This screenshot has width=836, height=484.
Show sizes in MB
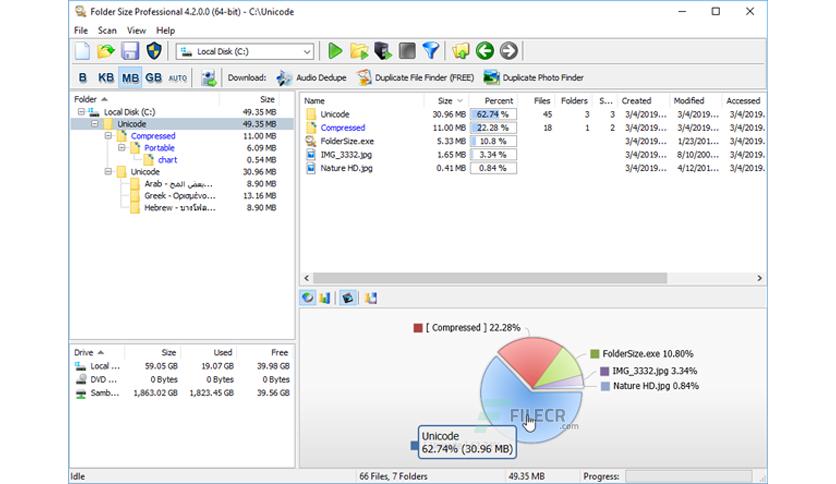130,78
